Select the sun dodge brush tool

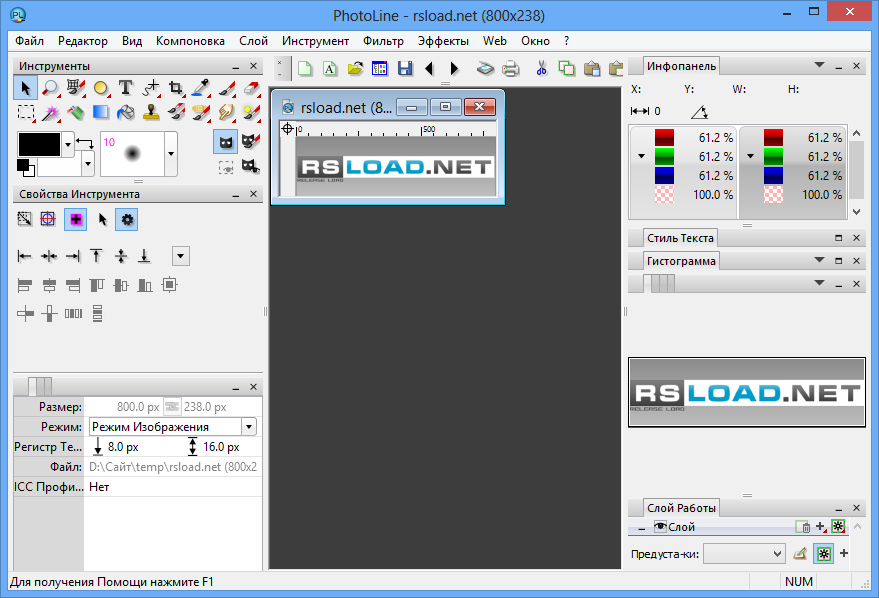252,113
